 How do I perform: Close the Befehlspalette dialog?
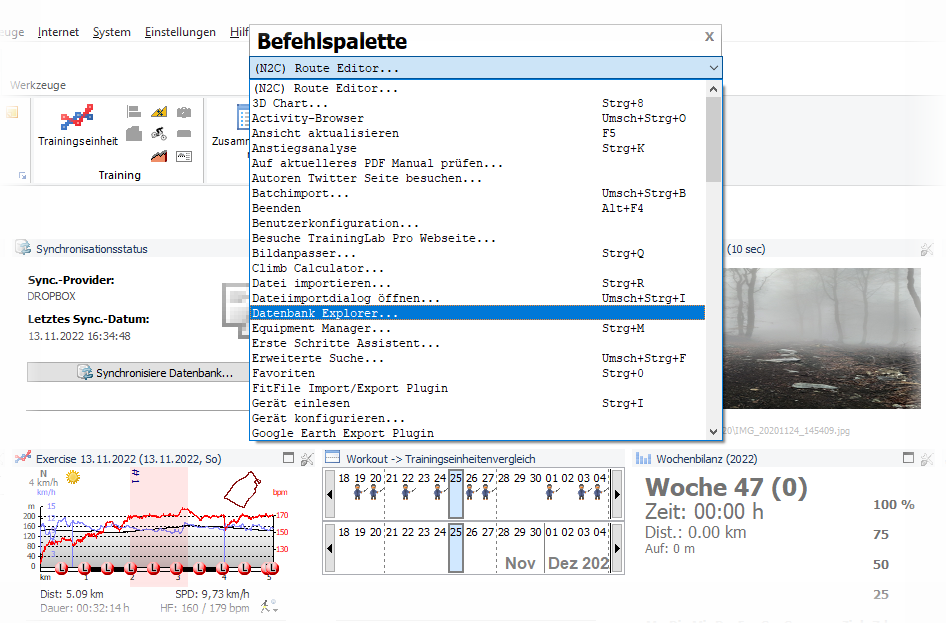pyautogui.click(x=710, y=36)
